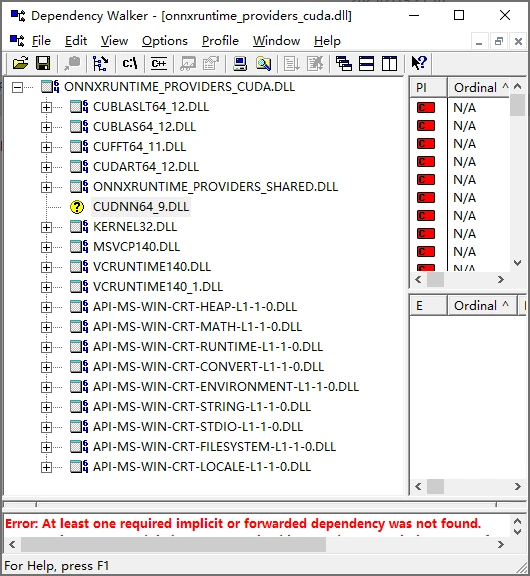Image resolution: width=530 pixels, height=576 pixels.
Task: Expand the ONNXRUNTIME_PROVIDERS_SHARED.DLL node
Action: point(46,187)
